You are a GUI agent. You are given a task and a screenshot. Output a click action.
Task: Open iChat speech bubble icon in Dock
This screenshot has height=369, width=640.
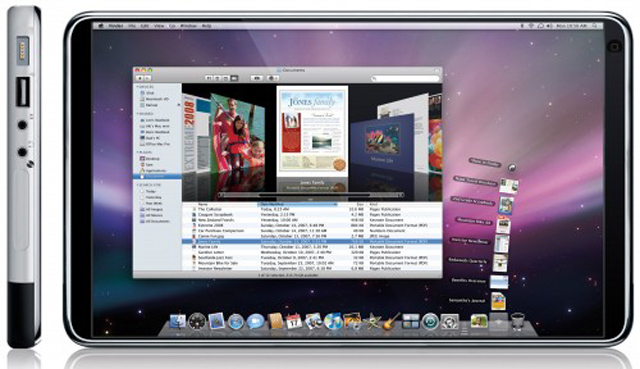point(256,322)
